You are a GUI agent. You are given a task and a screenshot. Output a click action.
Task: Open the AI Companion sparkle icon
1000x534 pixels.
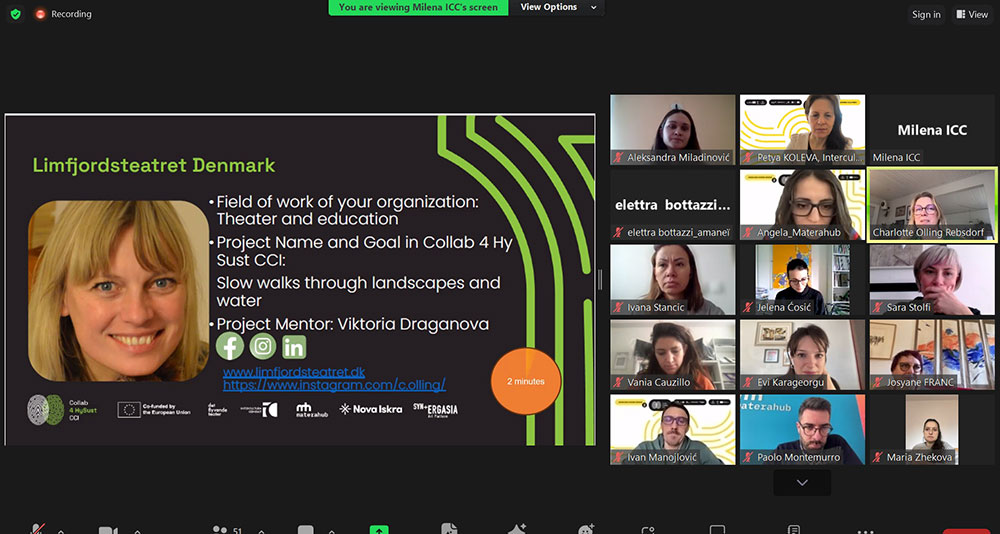pyautogui.click(x=517, y=530)
